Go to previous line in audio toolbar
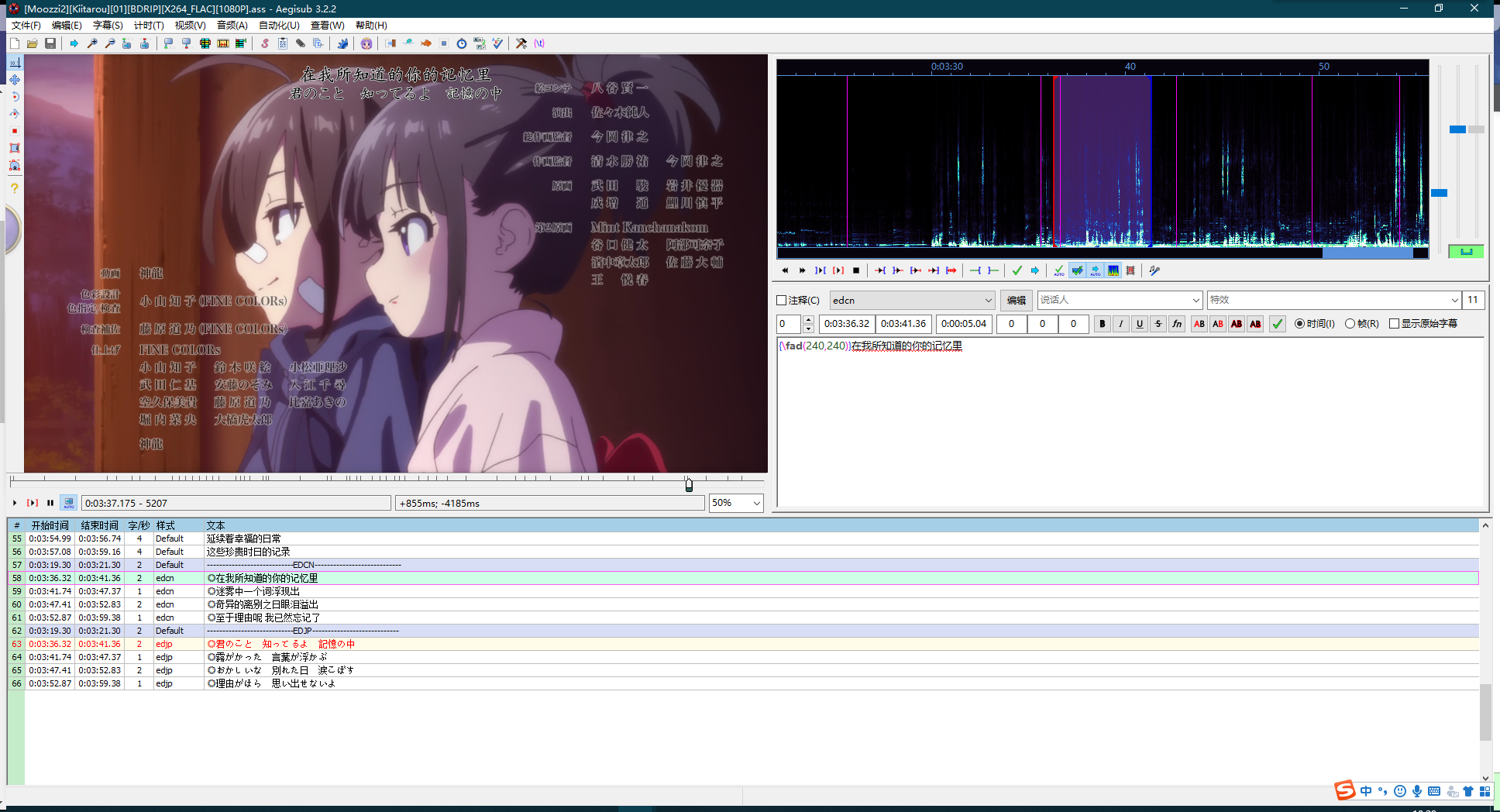 (x=784, y=270)
